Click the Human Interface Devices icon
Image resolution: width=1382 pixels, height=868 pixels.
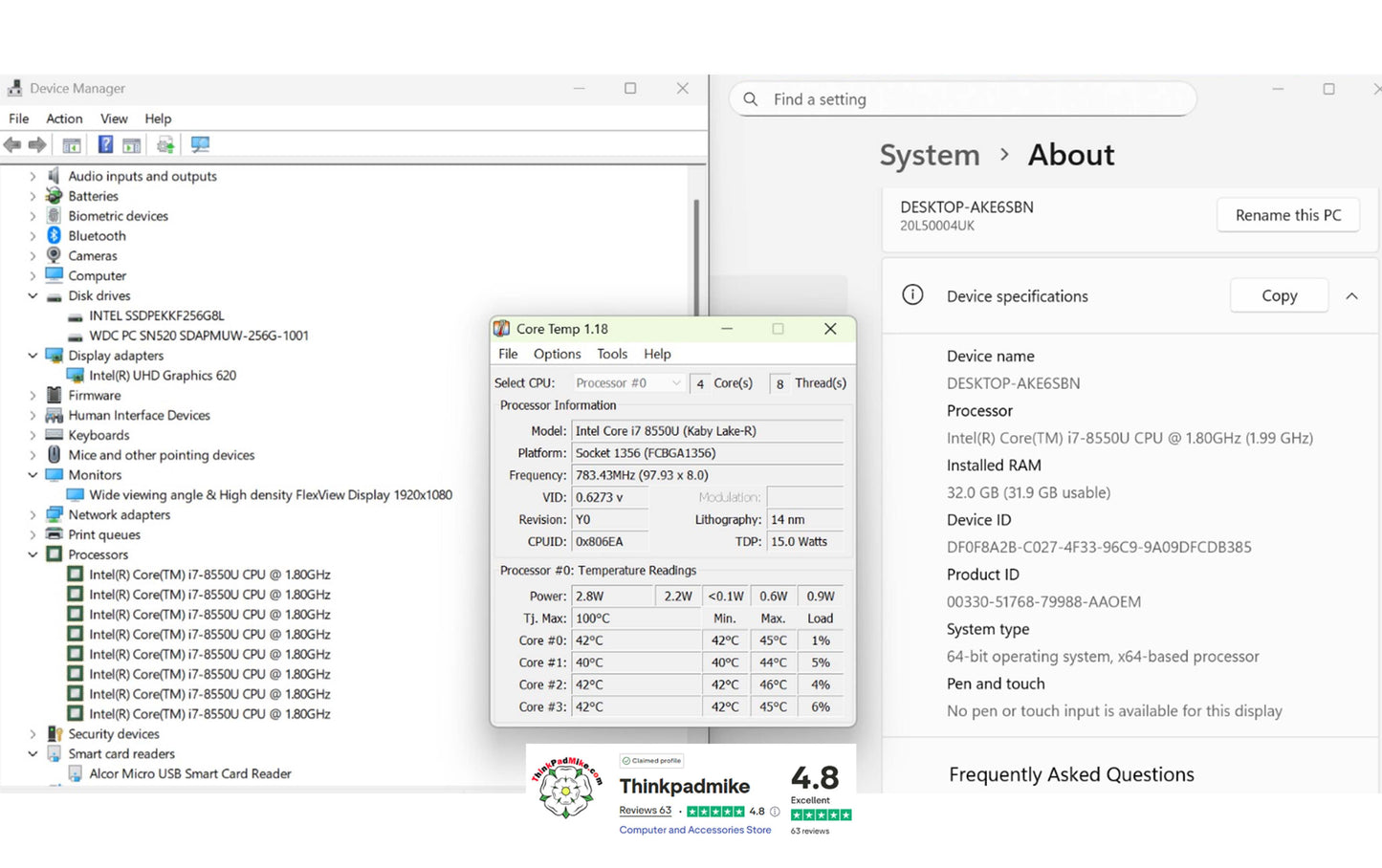point(54,415)
